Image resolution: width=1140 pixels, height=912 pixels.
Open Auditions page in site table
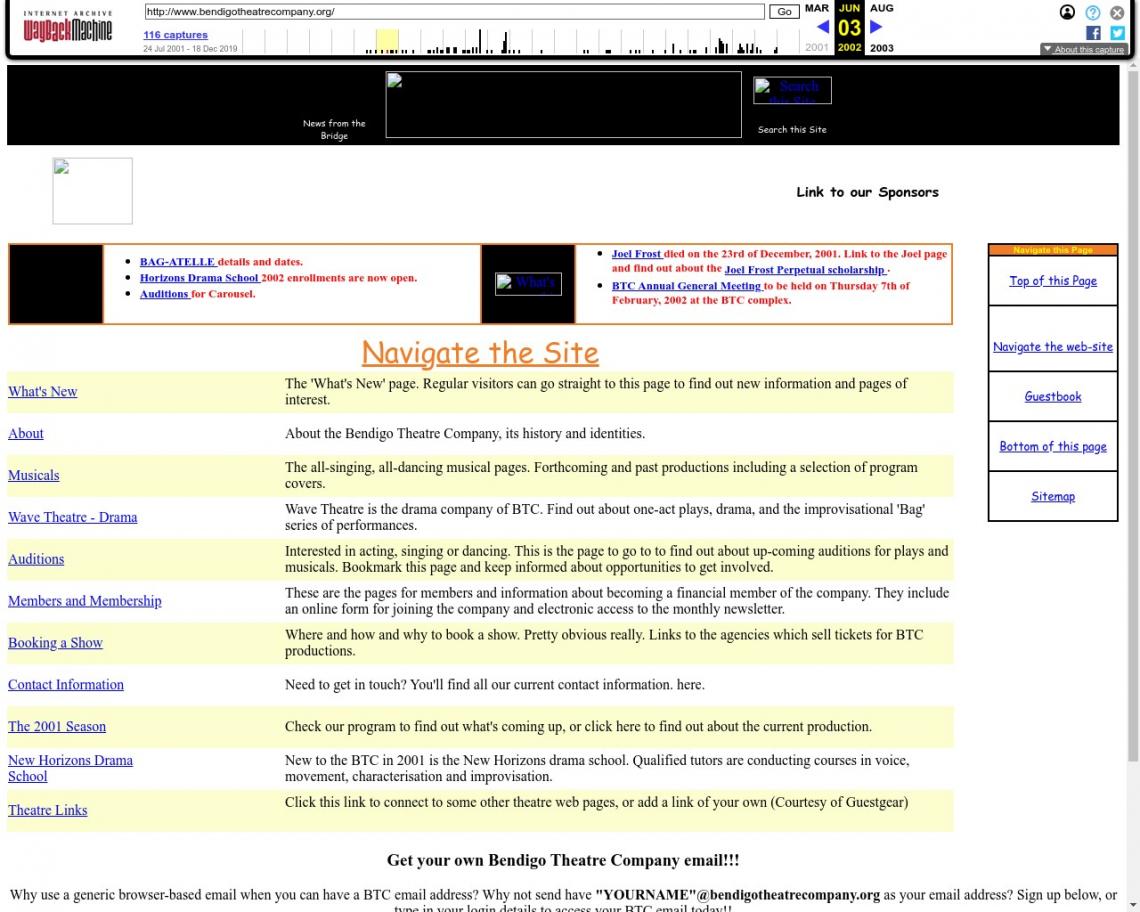(x=36, y=559)
